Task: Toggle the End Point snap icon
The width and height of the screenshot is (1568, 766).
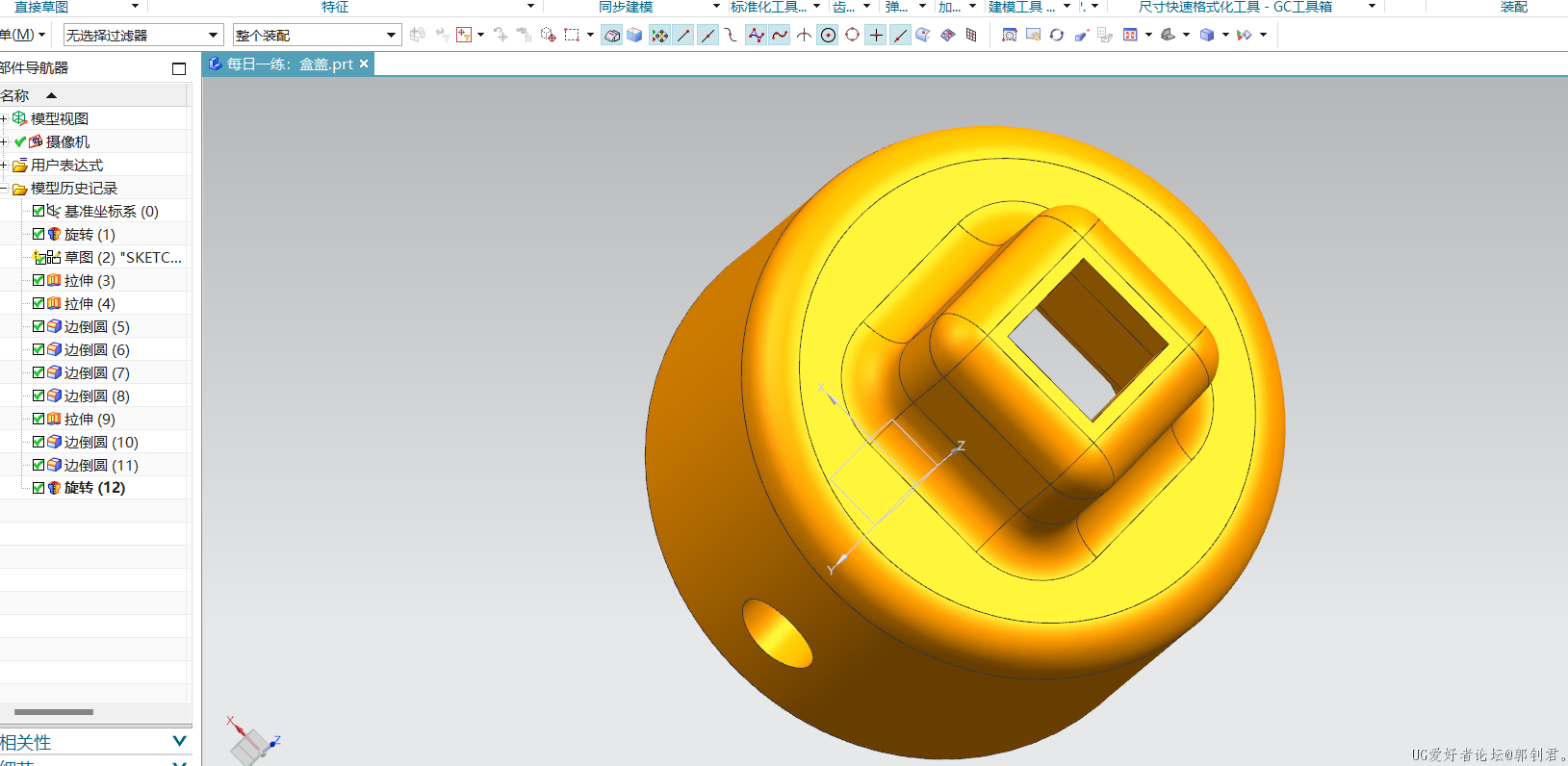Action: [x=683, y=35]
